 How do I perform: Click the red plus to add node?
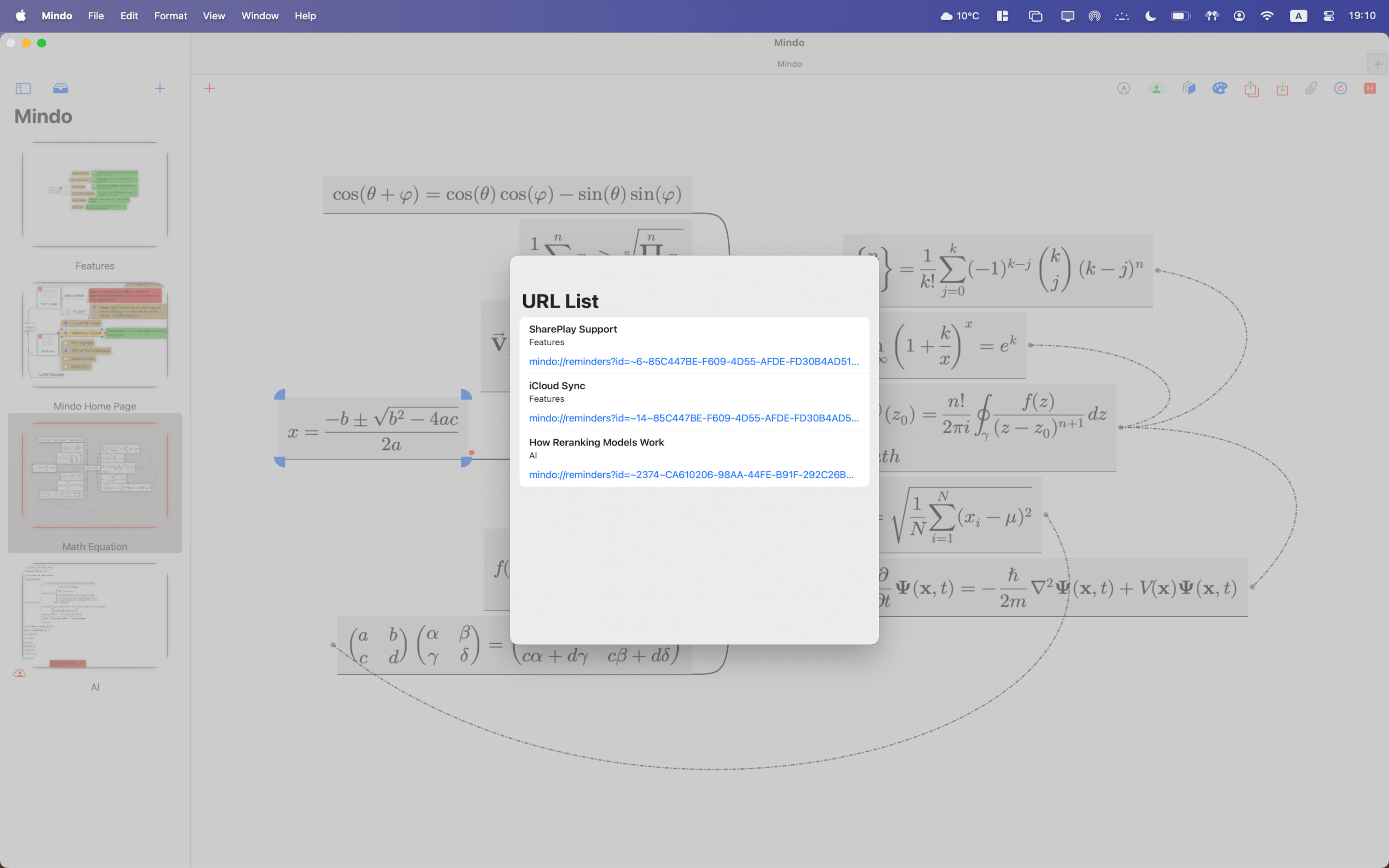click(x=209, y=88)
